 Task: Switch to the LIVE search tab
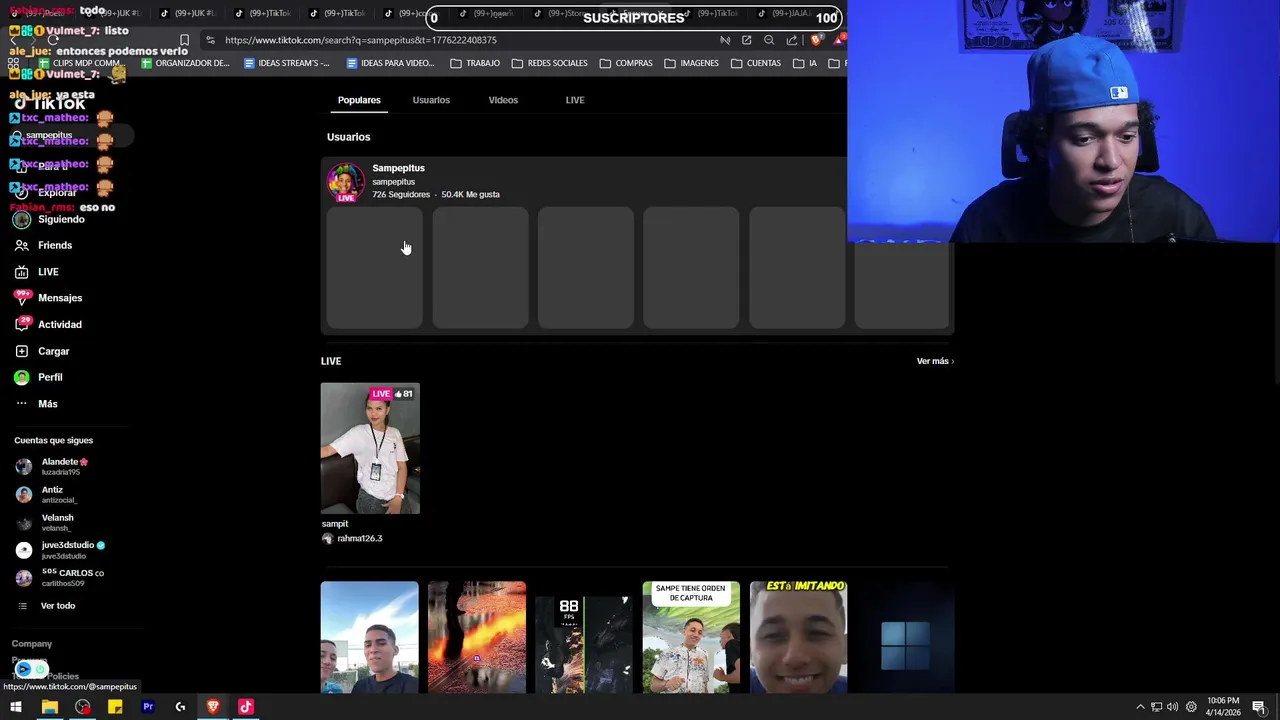pyautogui.click(x=575, y=100)
